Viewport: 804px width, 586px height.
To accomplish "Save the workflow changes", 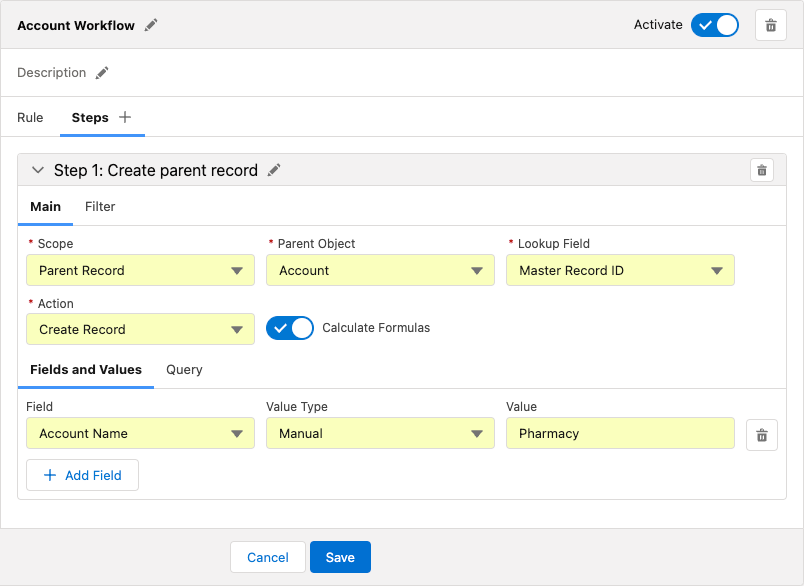I will [340, 559].
